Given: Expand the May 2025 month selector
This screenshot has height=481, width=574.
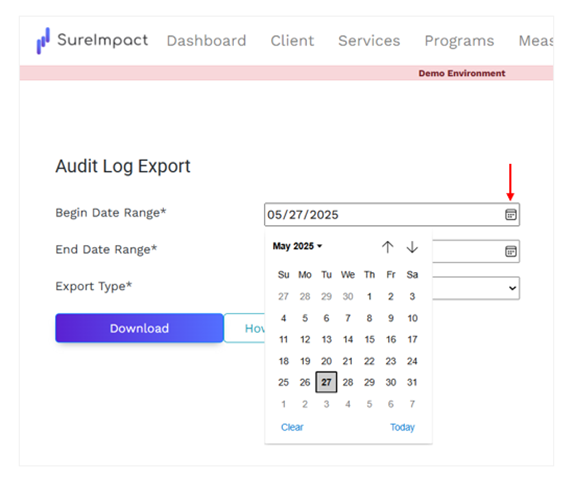Looking at the screenshot, I should [297, 246].
